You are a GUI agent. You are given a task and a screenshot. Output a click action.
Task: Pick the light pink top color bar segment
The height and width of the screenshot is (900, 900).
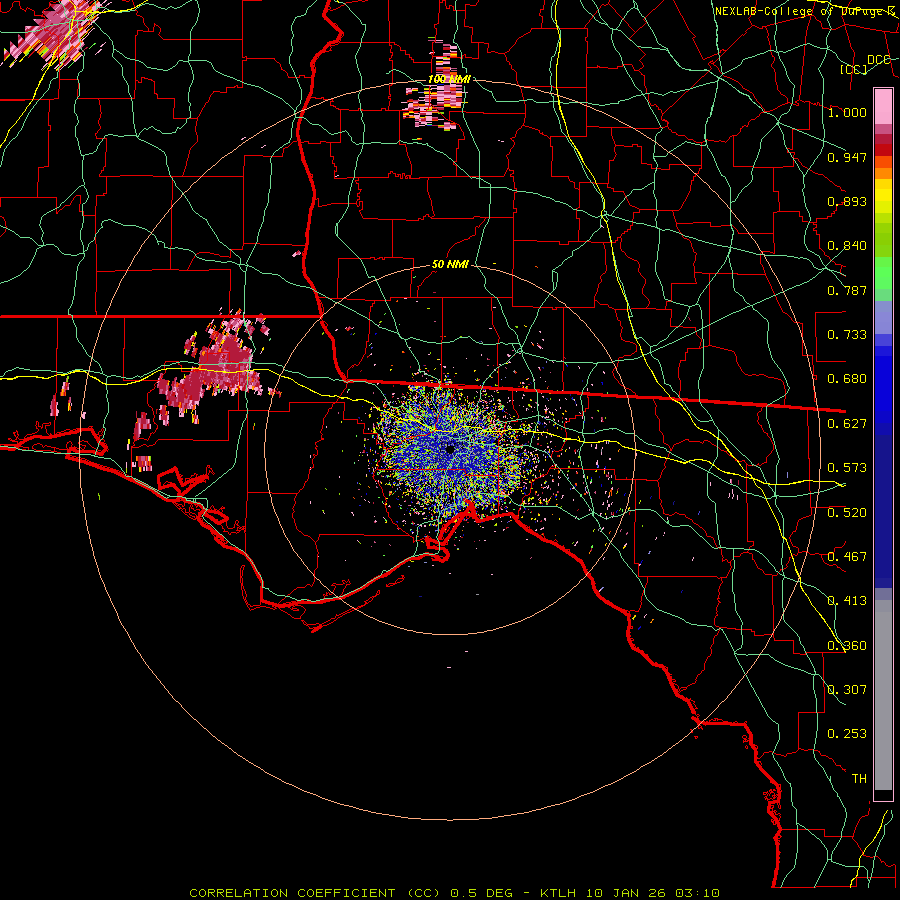[883, 106]
